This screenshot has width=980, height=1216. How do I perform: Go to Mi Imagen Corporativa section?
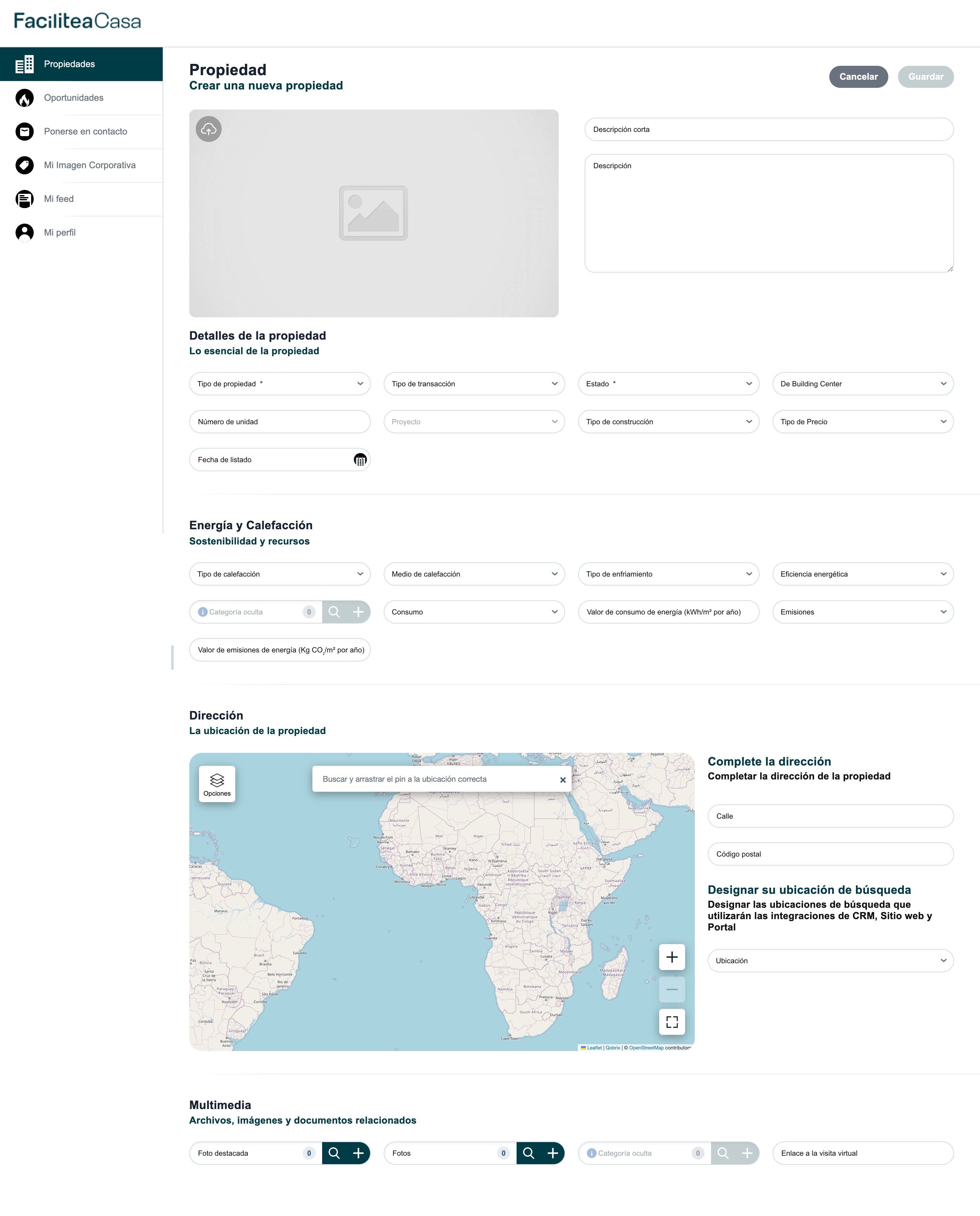click(90, 165)
